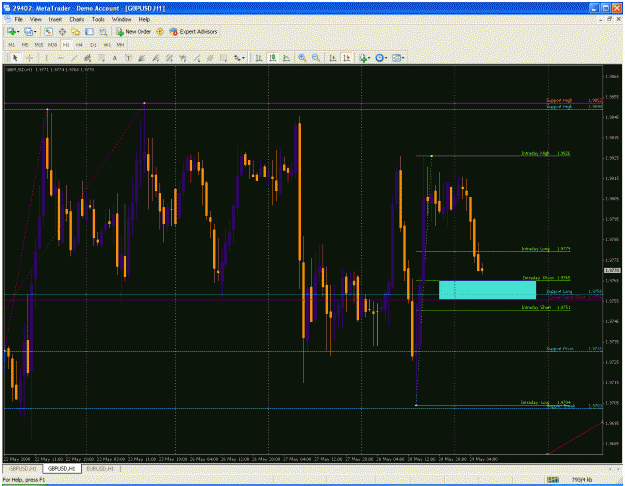Switch chart to M30 timeframe
625x486 pixels.
pyautogui.click(x=52, y=45)
